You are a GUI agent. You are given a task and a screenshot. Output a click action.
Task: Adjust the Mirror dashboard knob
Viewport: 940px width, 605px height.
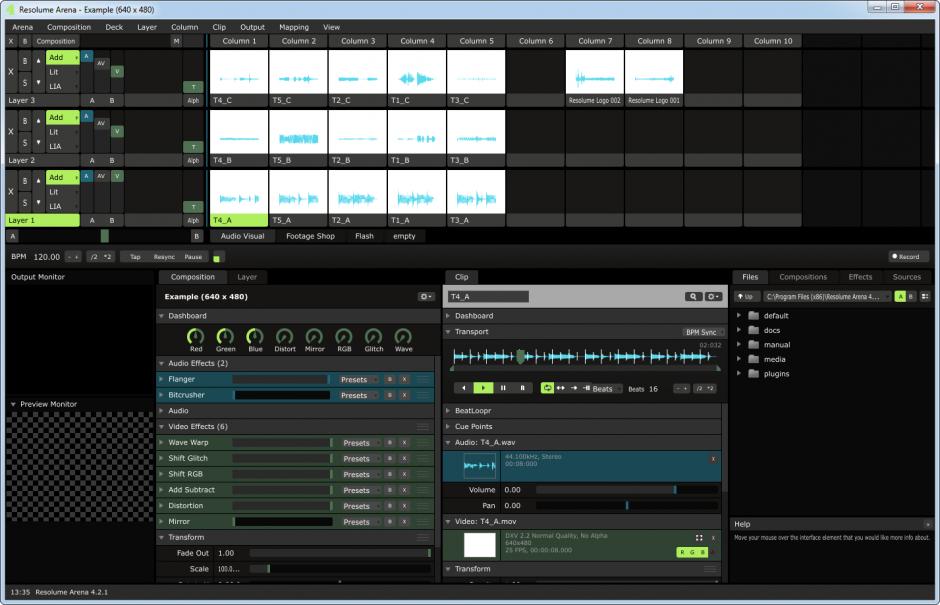pos(314,336)
